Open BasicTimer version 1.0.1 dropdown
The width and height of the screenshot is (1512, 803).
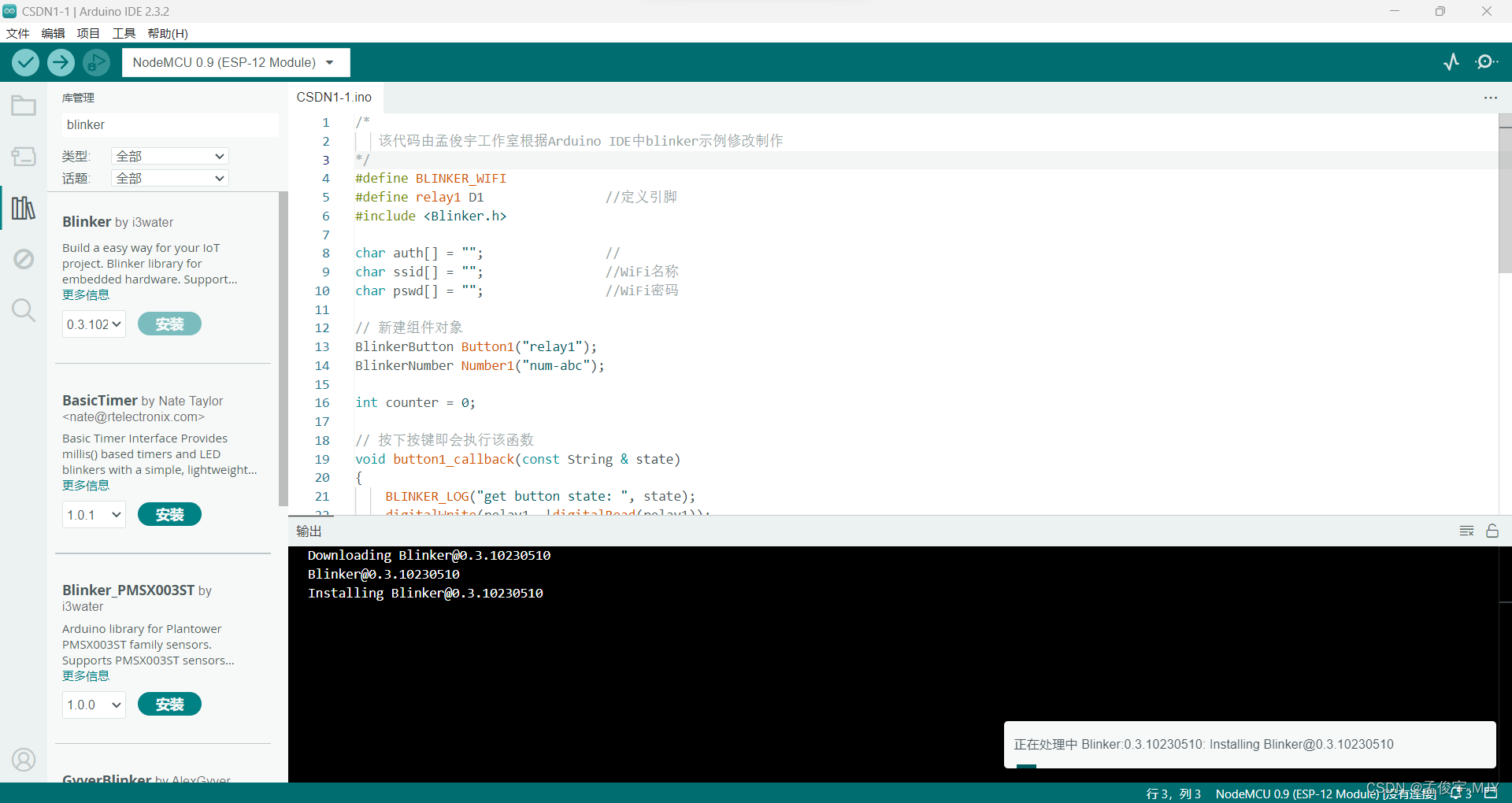click(x=94, y=515)
